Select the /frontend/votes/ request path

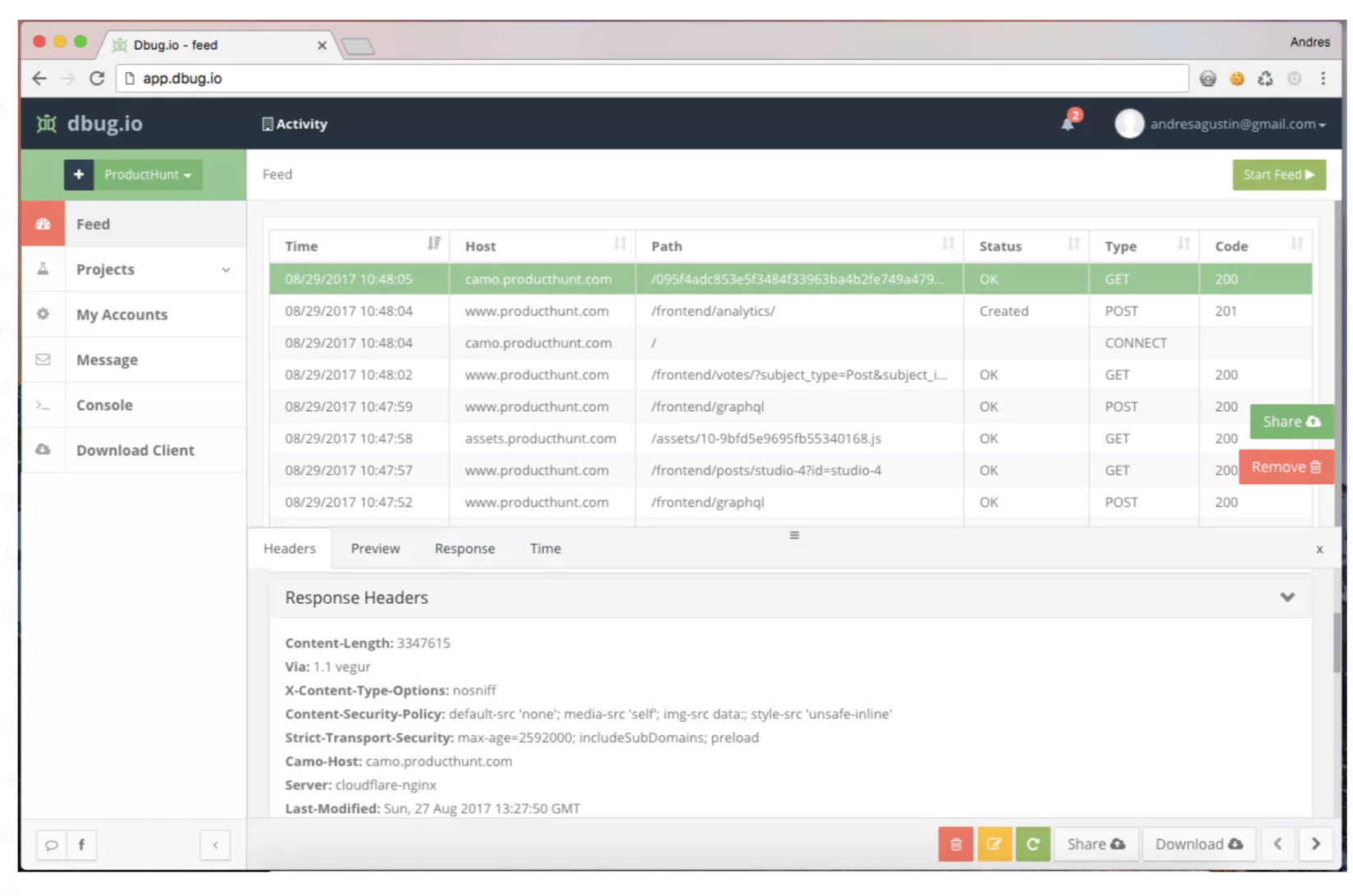click(799, 375)
